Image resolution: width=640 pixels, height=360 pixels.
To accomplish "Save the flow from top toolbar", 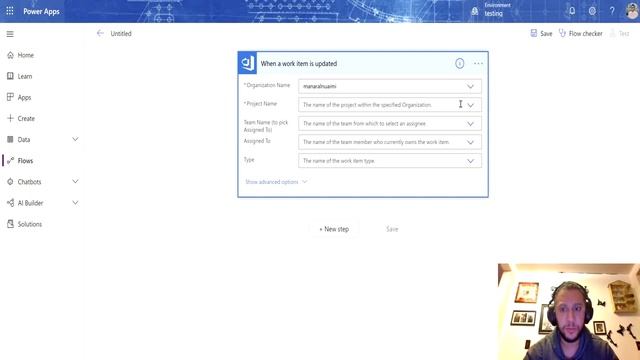I will (541, 33).
